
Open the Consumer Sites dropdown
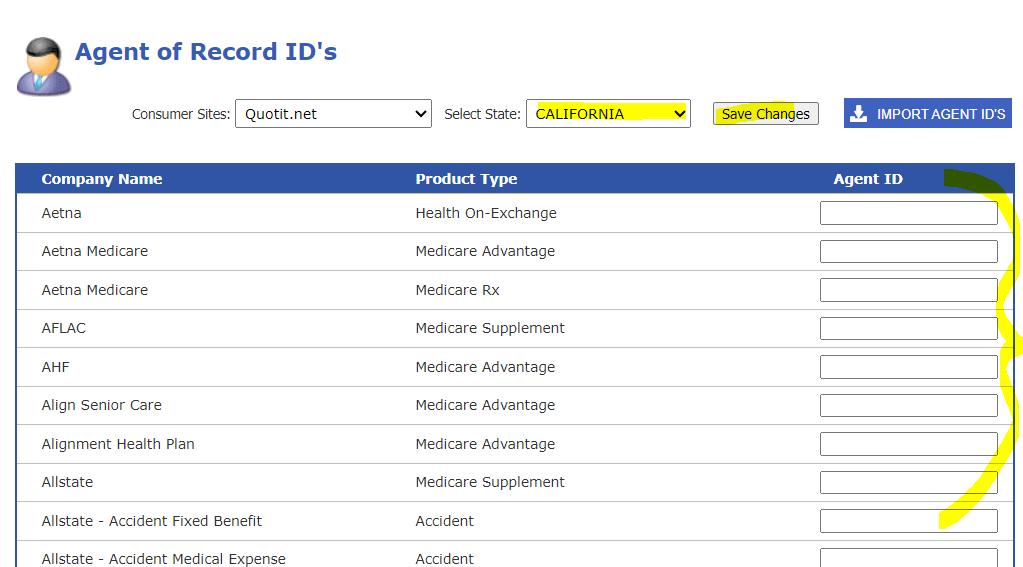(x=333, y=114)
